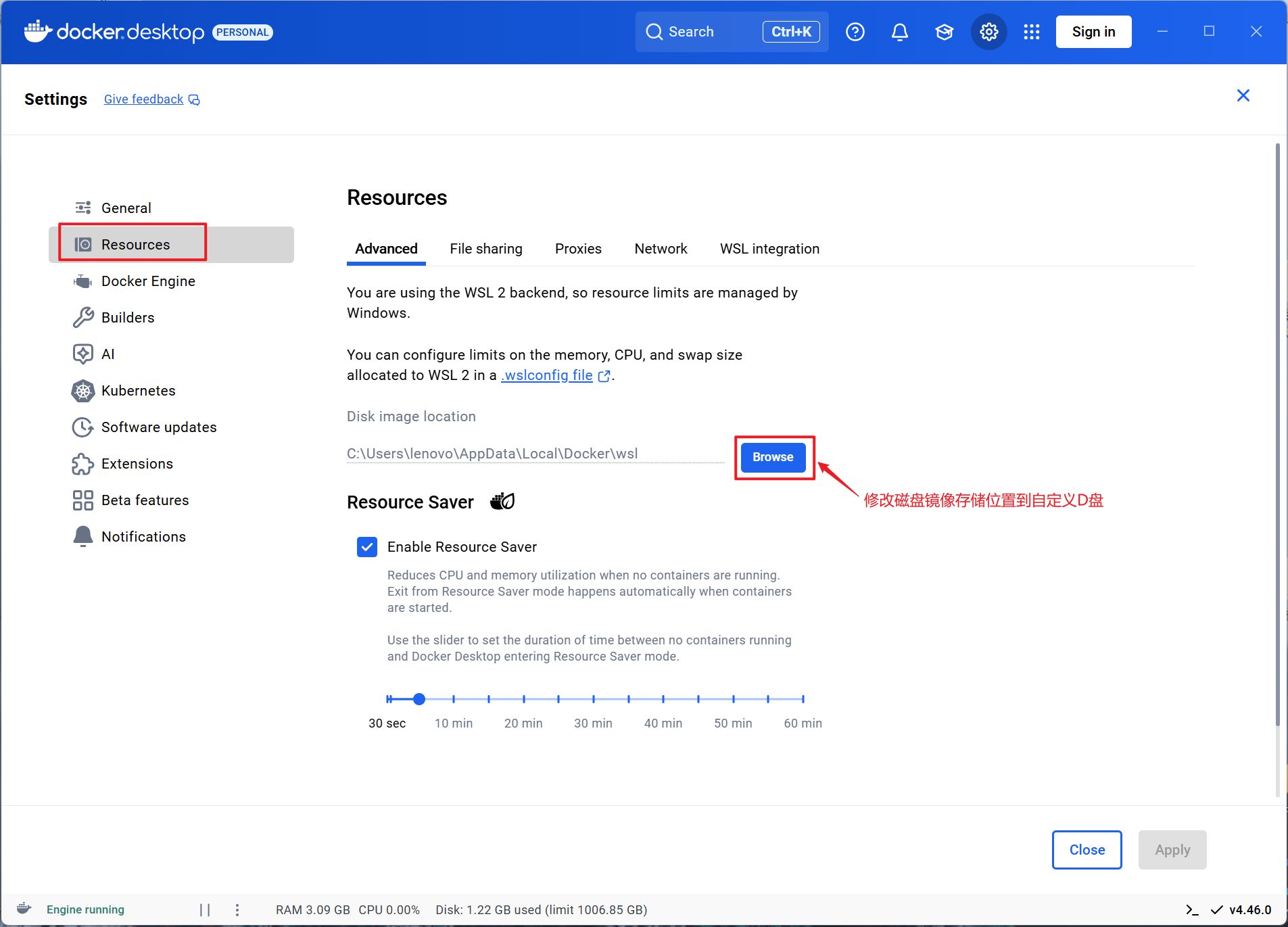Open Extensions settings section
Screen dimensions: 1288x927
pyautogui.click(x=171, y=463)
